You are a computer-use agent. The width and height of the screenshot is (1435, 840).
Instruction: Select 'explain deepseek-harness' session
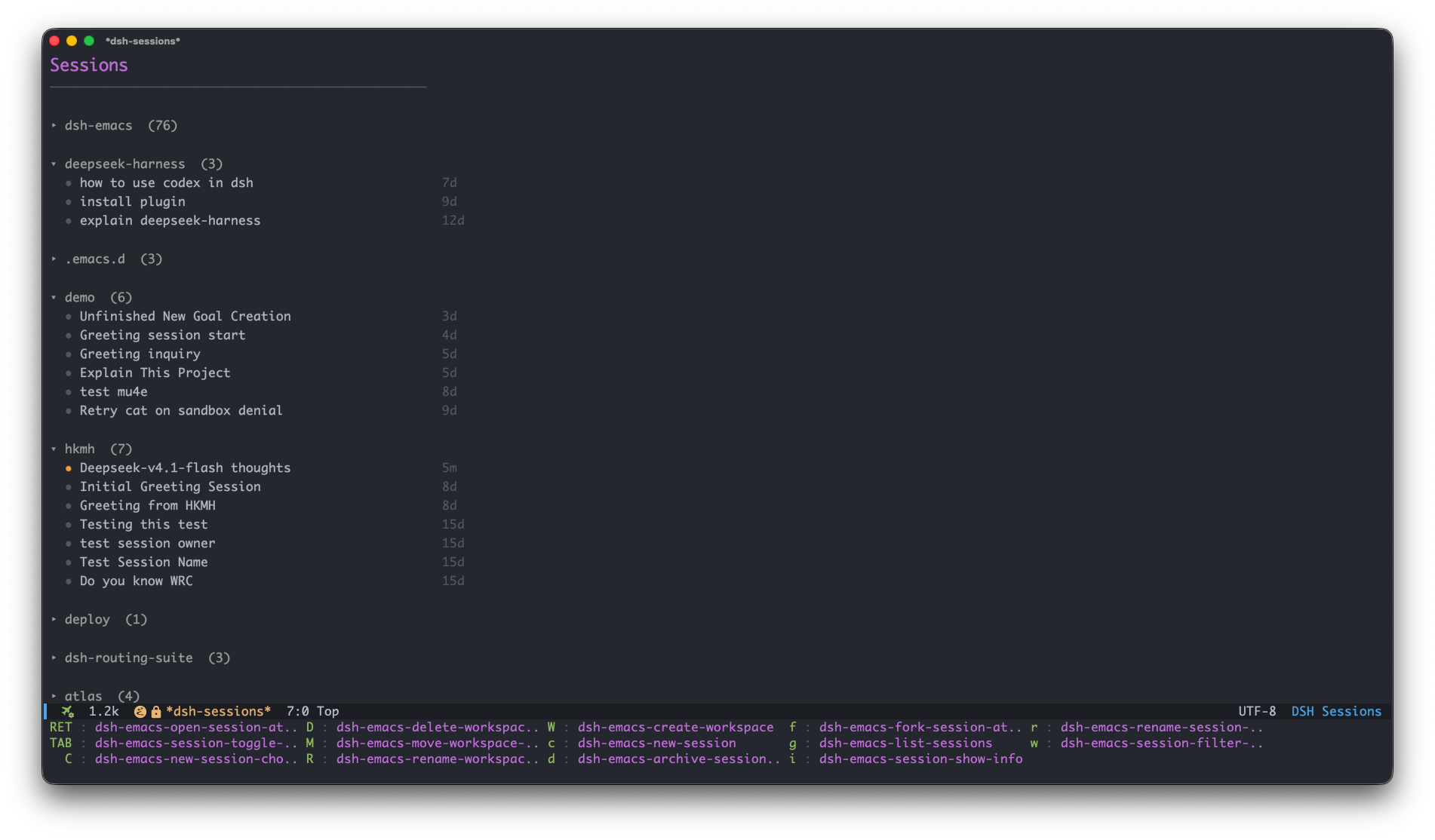coord(170,220)
